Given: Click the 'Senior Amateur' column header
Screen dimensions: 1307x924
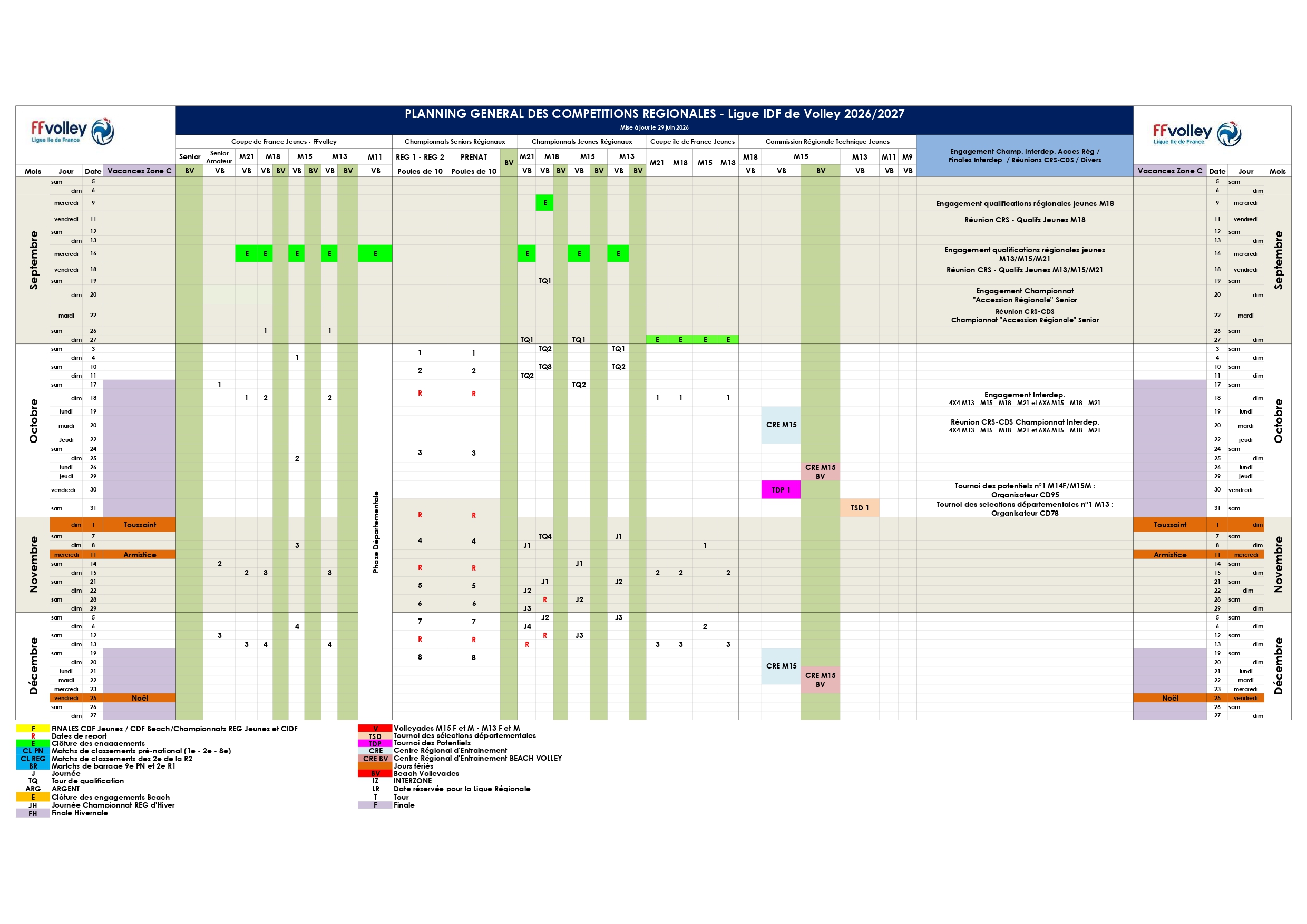Looking at the screenshot, I should 219,157.
